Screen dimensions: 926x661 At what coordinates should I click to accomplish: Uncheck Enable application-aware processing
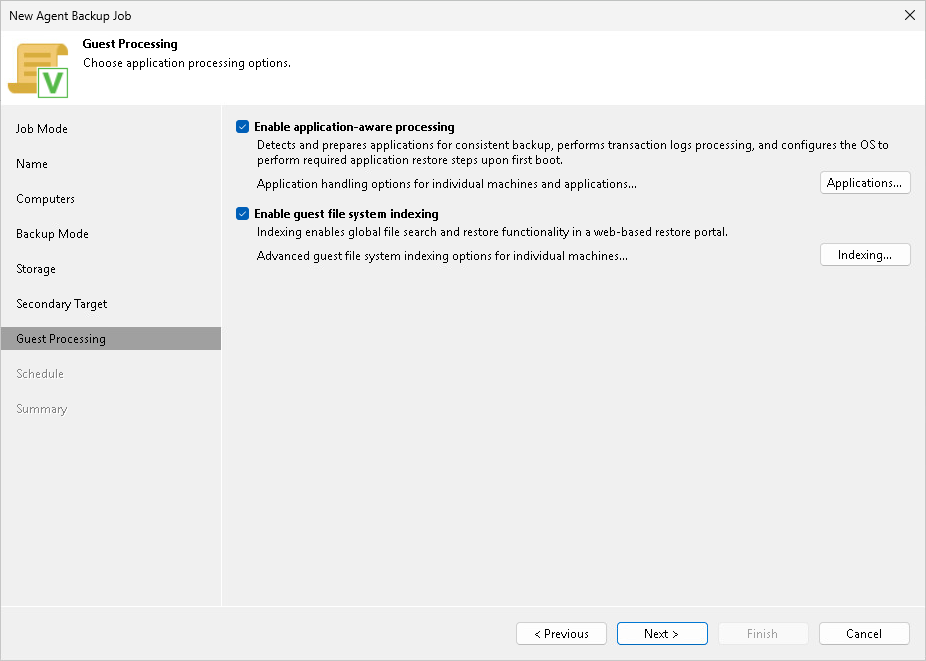(242, 127)
